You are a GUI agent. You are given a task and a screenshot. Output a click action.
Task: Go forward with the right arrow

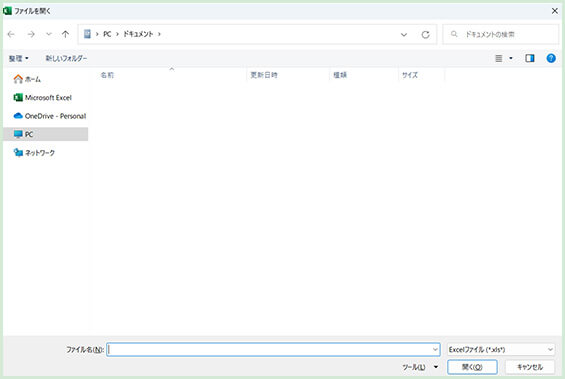coord(31,34)
